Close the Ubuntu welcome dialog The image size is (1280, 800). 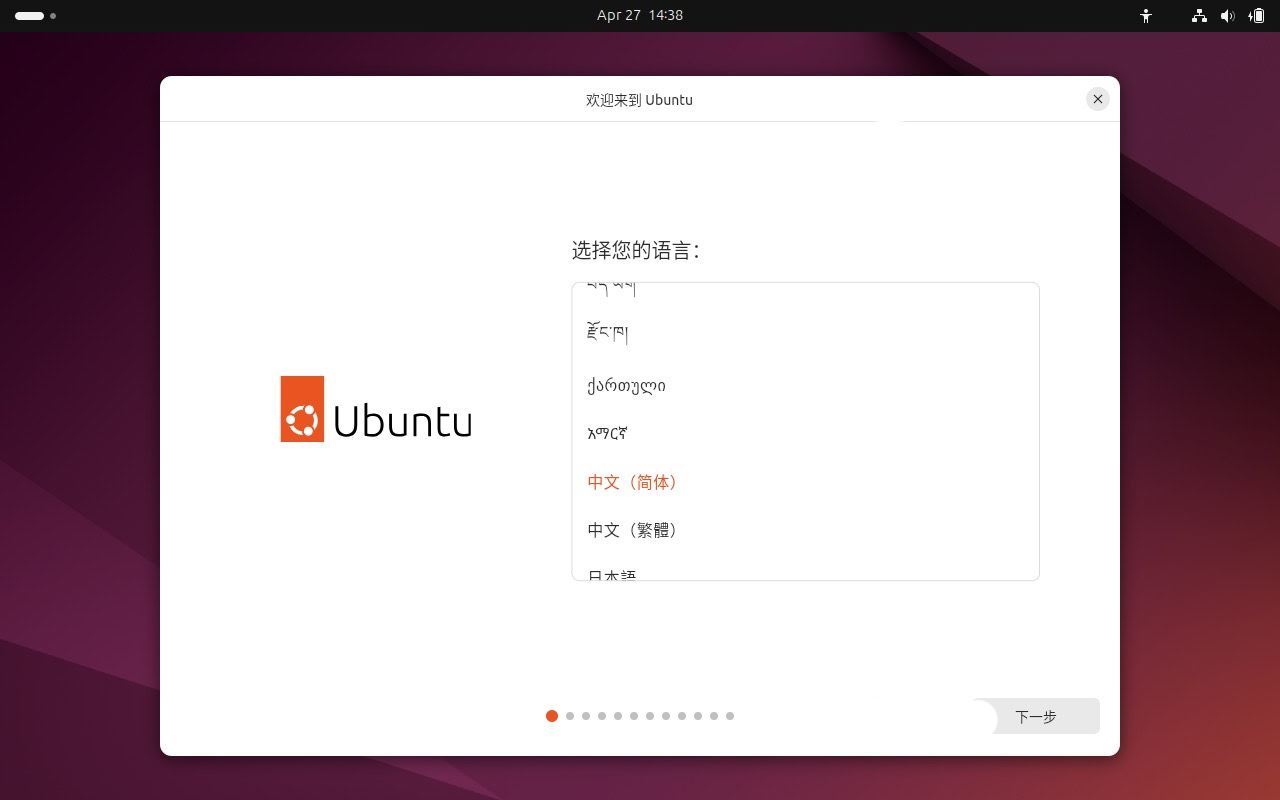[x=1098, y=99]
